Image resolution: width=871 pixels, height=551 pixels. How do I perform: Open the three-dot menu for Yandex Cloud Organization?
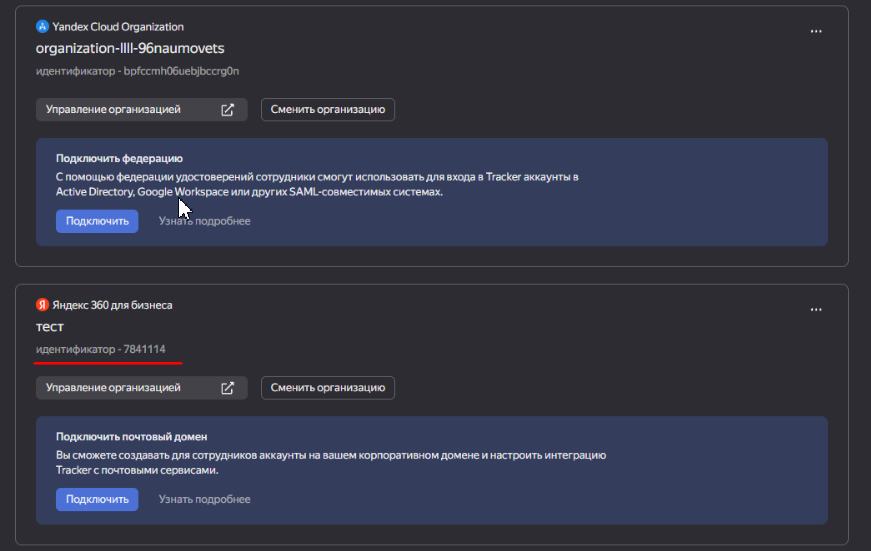coord(816,31)
